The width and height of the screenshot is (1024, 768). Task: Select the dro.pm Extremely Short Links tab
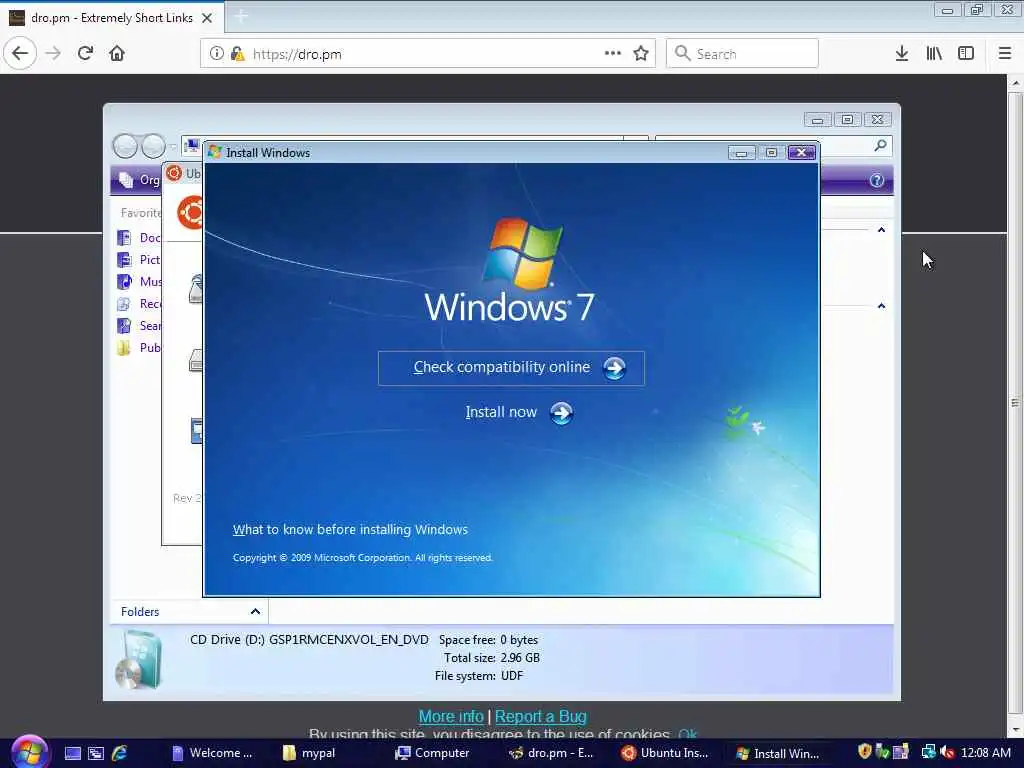(112, 18)
